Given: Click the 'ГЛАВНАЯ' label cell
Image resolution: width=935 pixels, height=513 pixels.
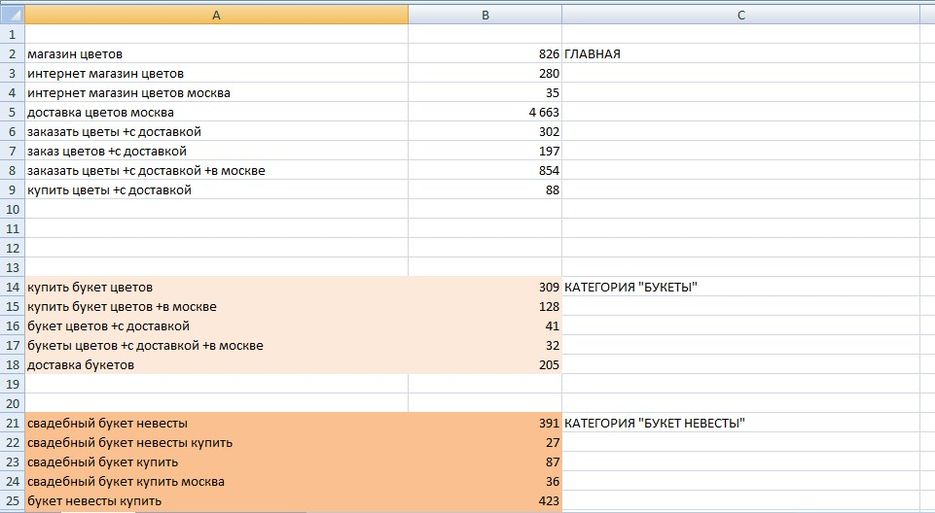Looking at the screenshot, I should [741, 54].
